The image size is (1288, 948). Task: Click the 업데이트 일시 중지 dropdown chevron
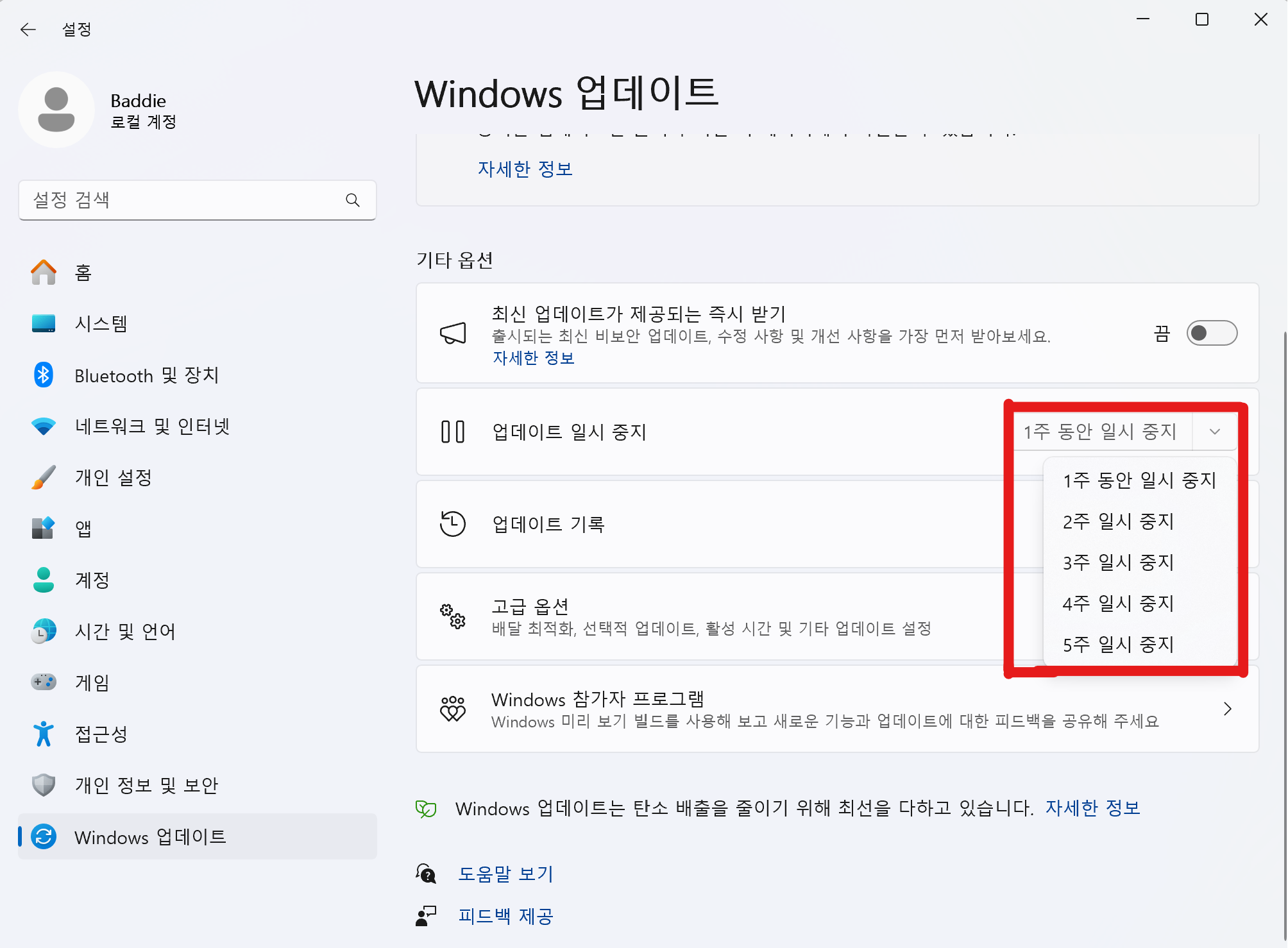point(1214,432)
